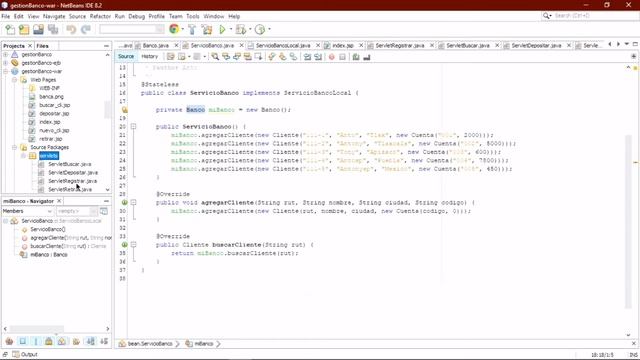Open ServletDepositar.java in the project tree
640x360 pixels.
(x=73, y=173)
